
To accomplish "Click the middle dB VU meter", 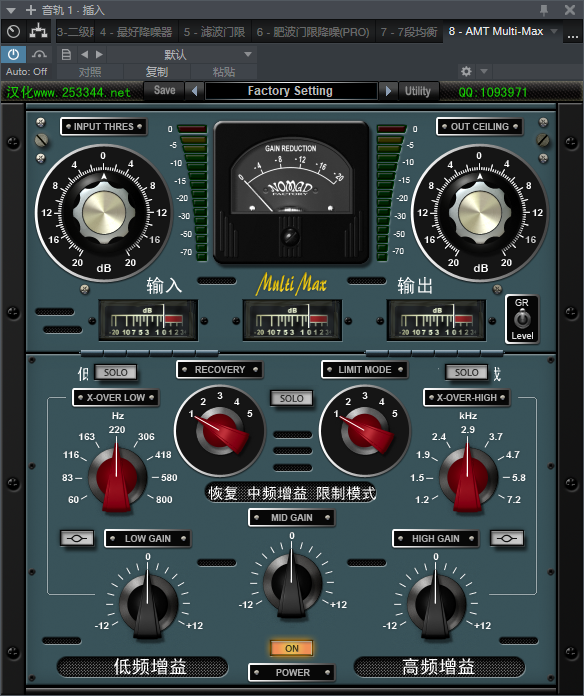I will coord(292,320).
